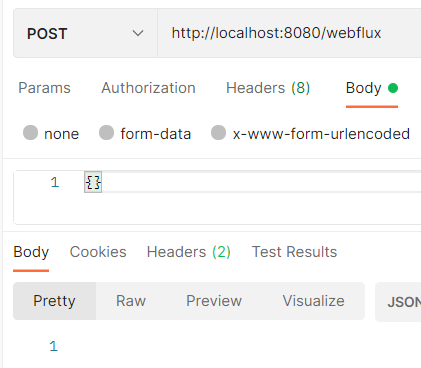Switch to Preview response view

214,301
